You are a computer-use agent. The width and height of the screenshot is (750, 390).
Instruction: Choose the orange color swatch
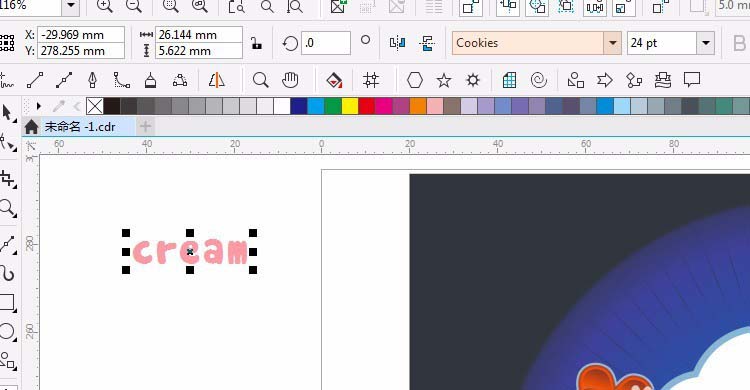pyautogui.click(x=418, y=106)
